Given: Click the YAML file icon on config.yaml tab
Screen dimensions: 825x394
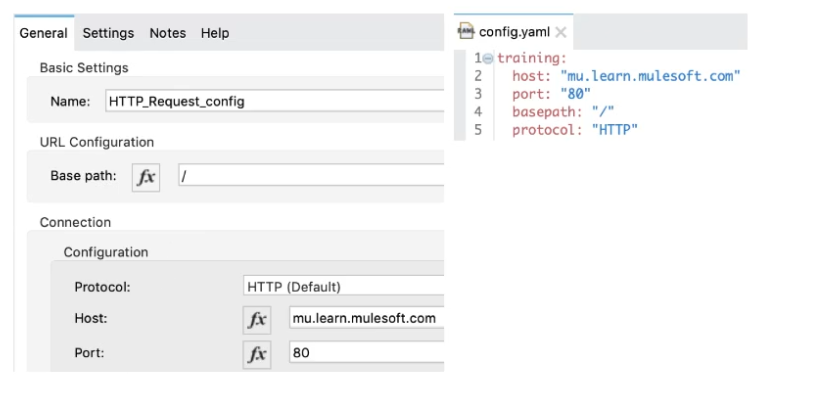Looking at the screenshot, I should pos(466,32).
